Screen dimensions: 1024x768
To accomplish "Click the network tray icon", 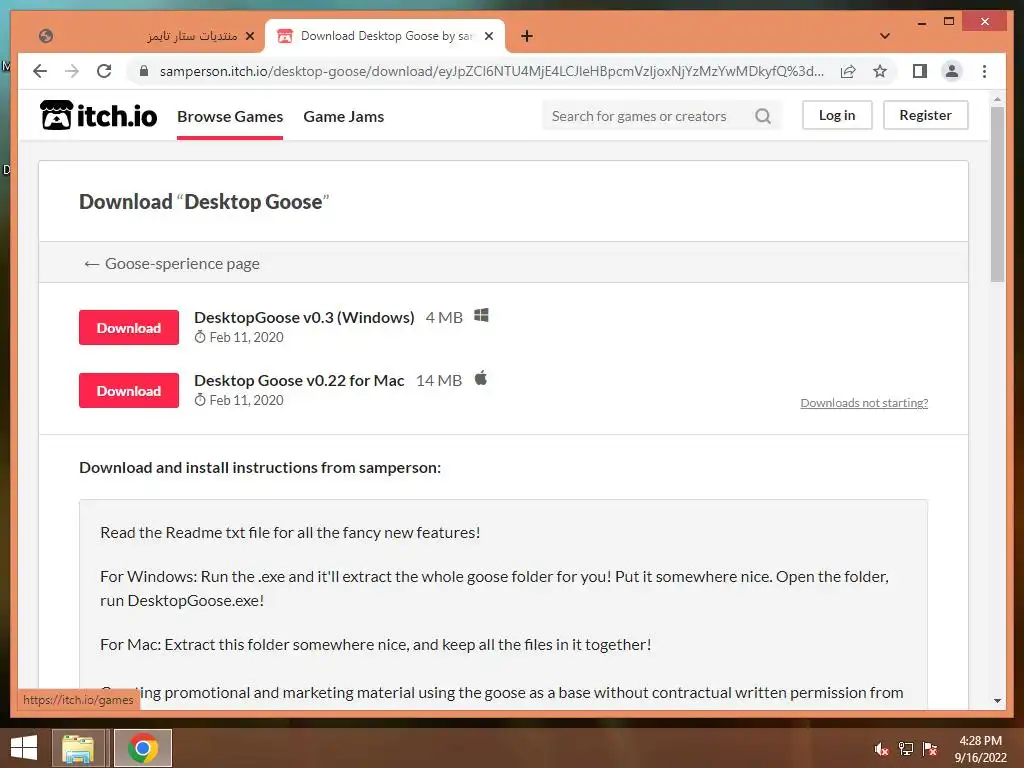I will [x=906, y=748].
